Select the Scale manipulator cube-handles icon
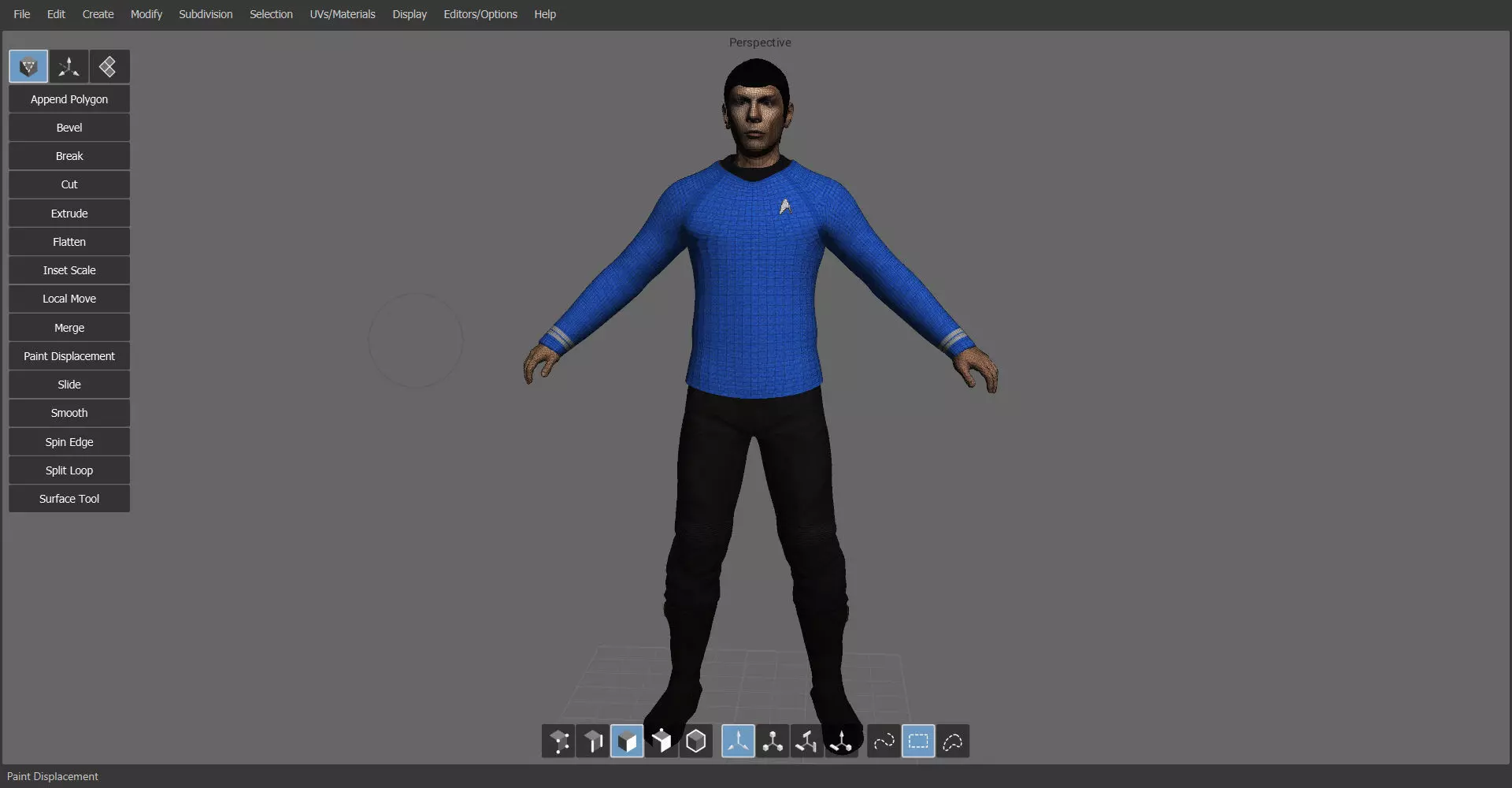 pyautogui.click(x=773, y=742)
